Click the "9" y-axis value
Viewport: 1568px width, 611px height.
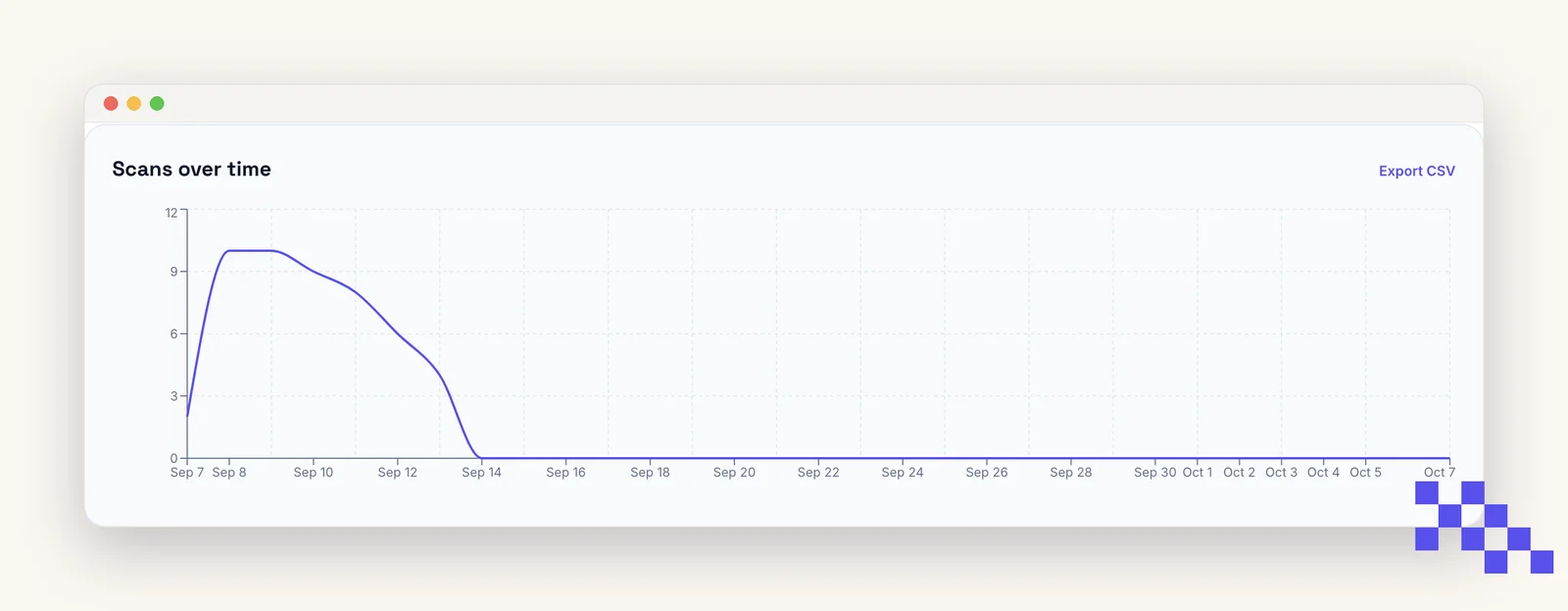174,272
